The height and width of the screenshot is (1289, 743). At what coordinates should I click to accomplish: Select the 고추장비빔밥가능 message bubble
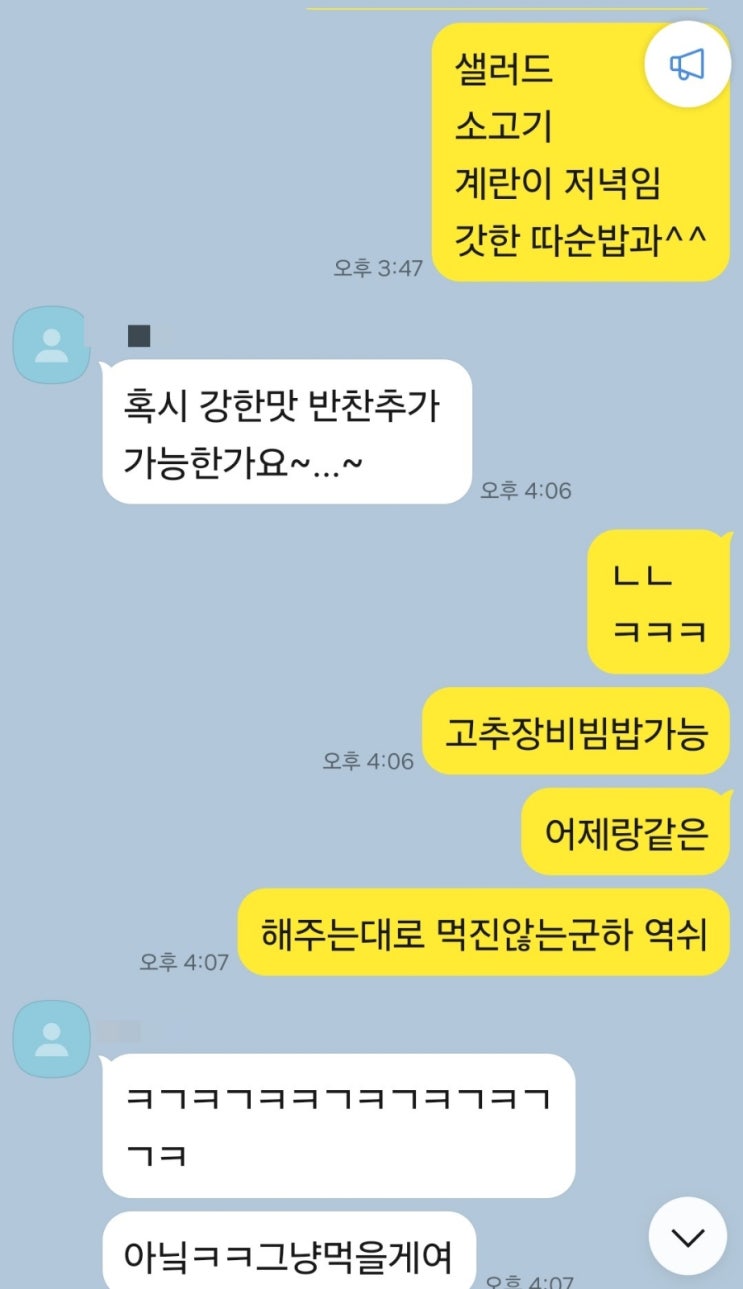(x=576, y=731)
